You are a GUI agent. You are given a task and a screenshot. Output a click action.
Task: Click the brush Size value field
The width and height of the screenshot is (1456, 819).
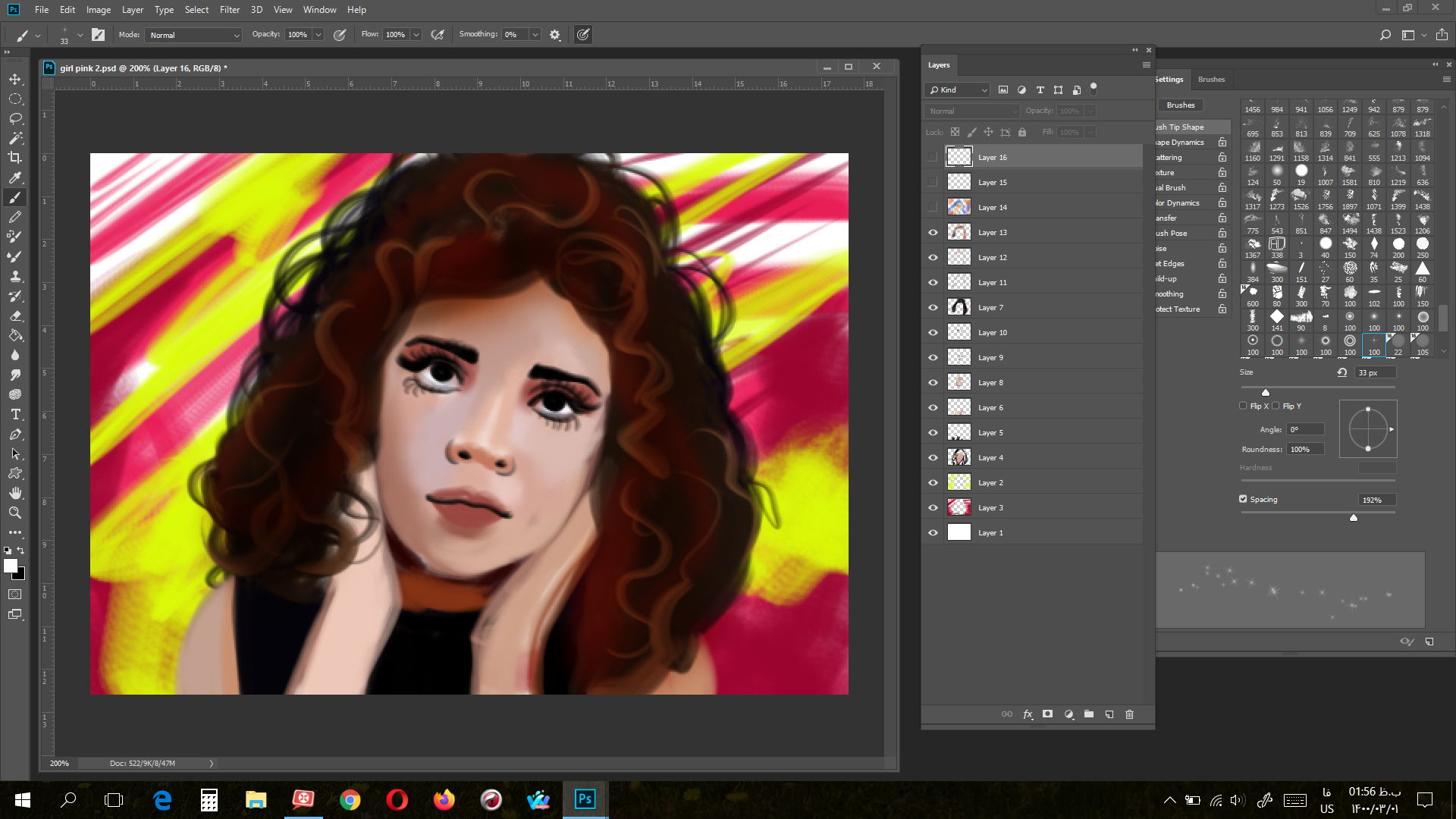pos(1375,373)
